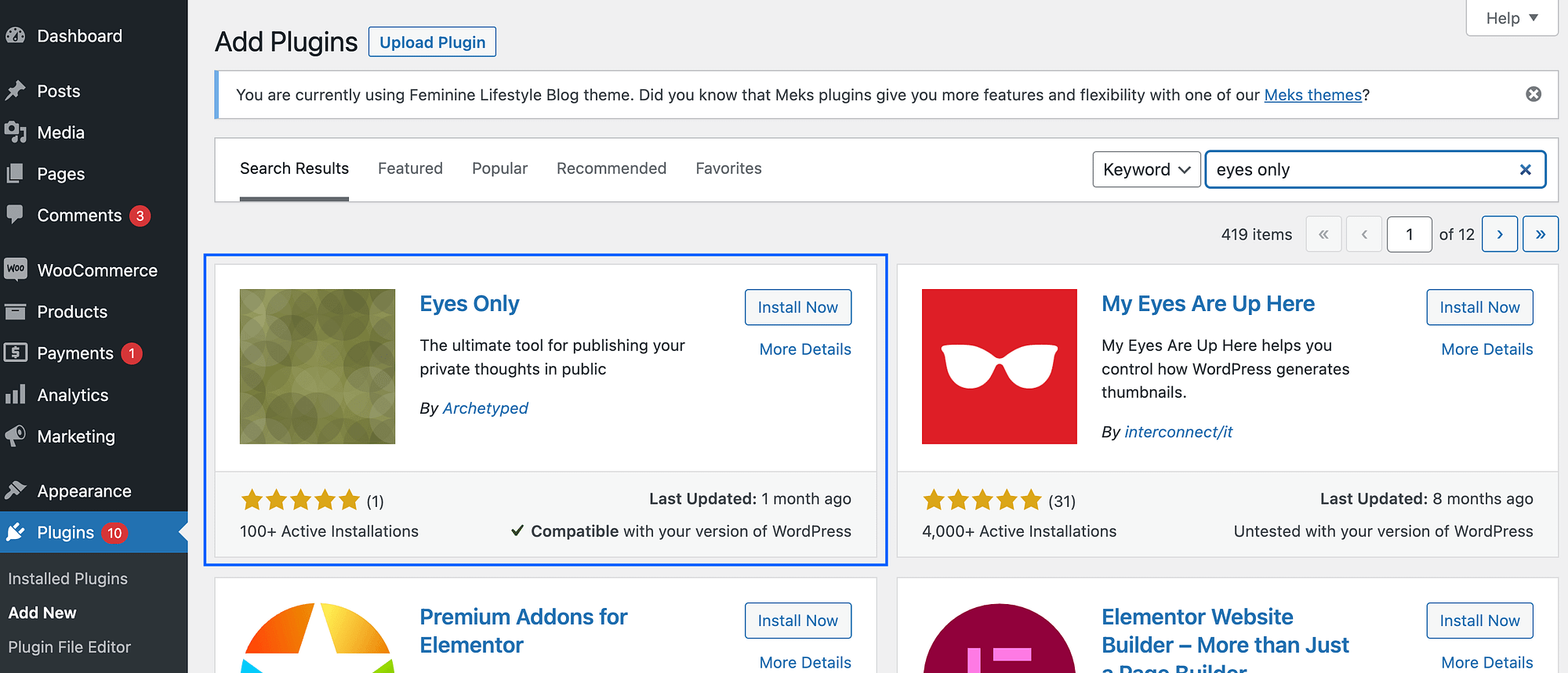Click Eyes Only five-star rating
This screenshot has width=1568, height=673.
pyautogui.click(x=300, y=500)
